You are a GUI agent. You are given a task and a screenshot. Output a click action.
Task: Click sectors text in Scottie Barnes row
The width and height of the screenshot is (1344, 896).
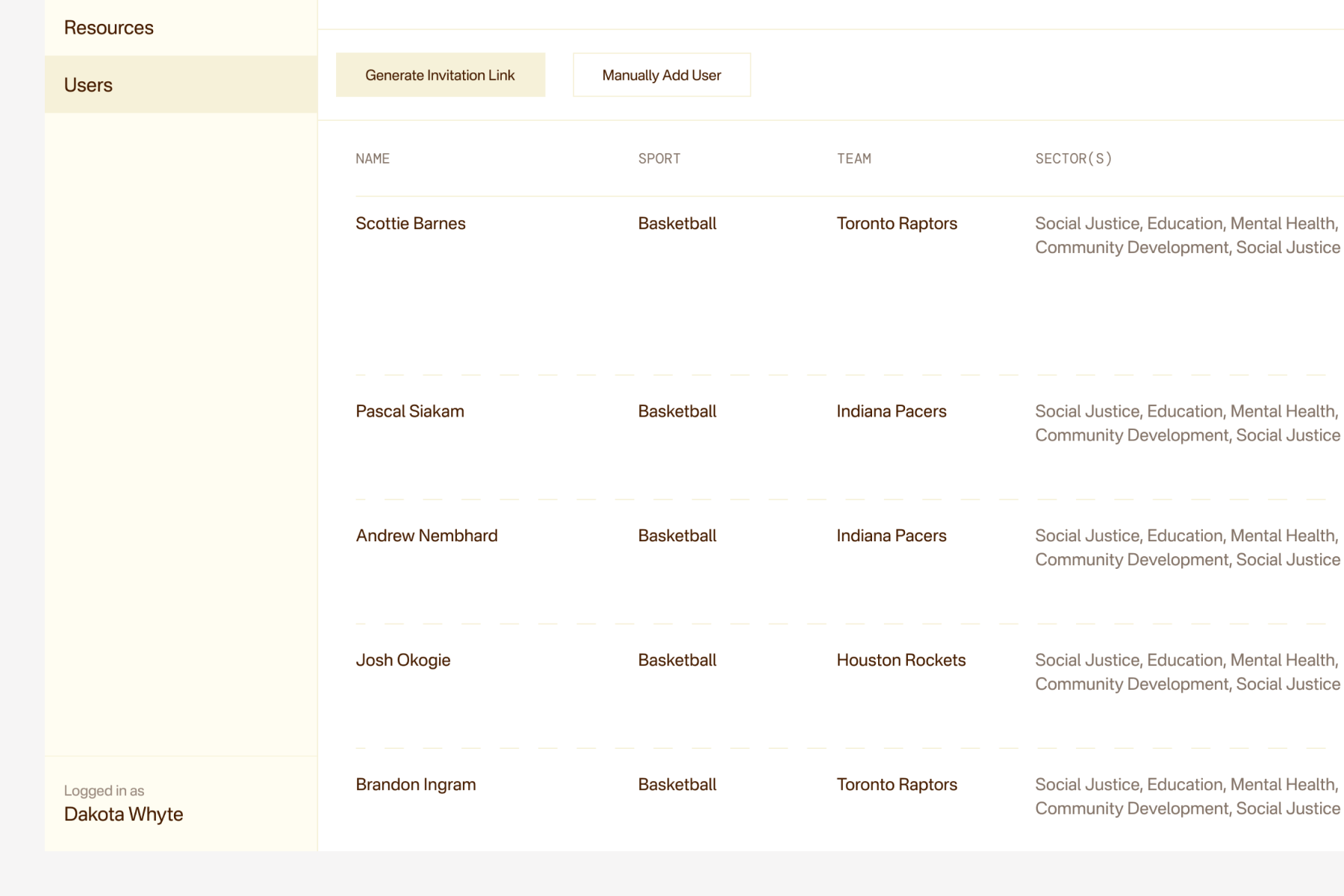click(x=1187, y=235)
